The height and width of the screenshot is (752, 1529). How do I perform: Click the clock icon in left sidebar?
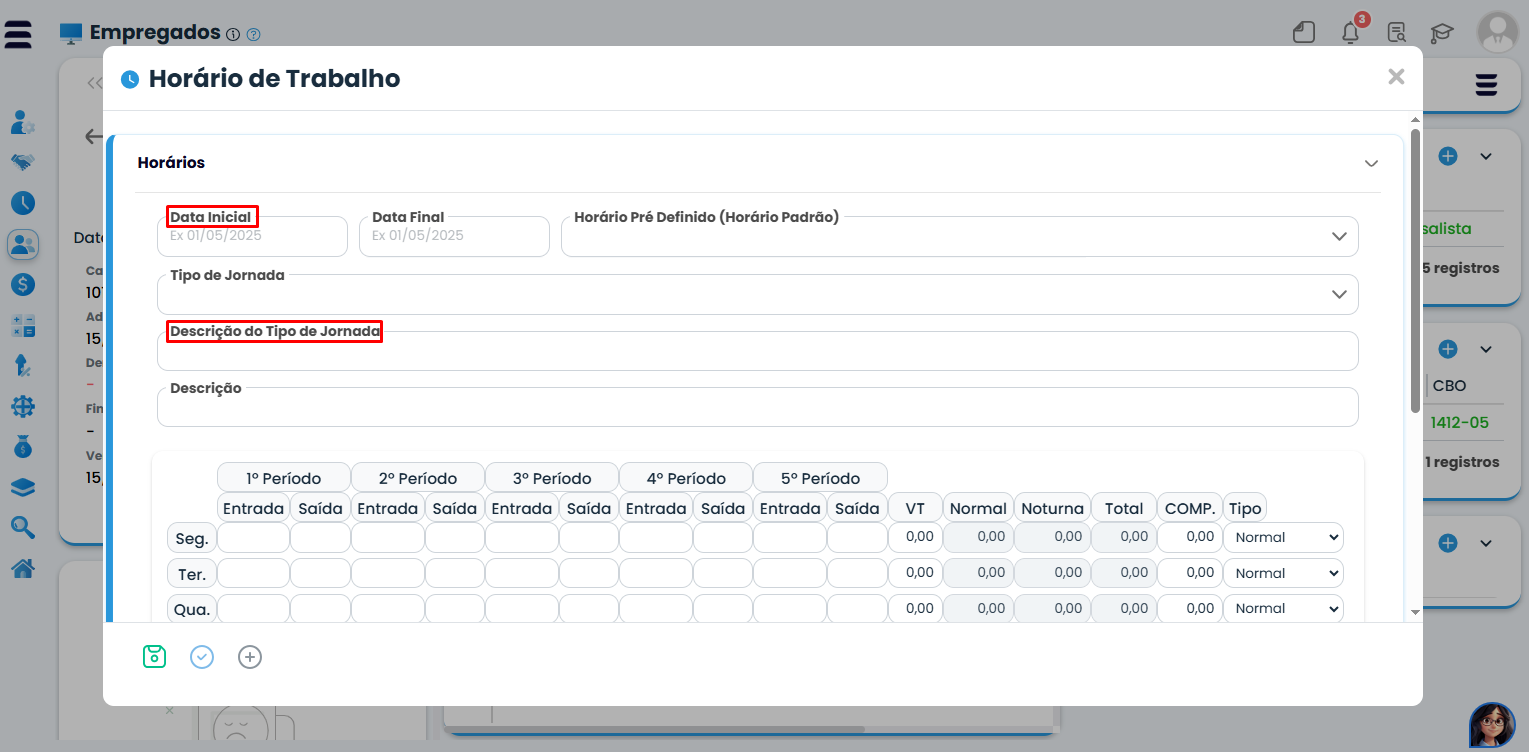click(x=23, y=203)
